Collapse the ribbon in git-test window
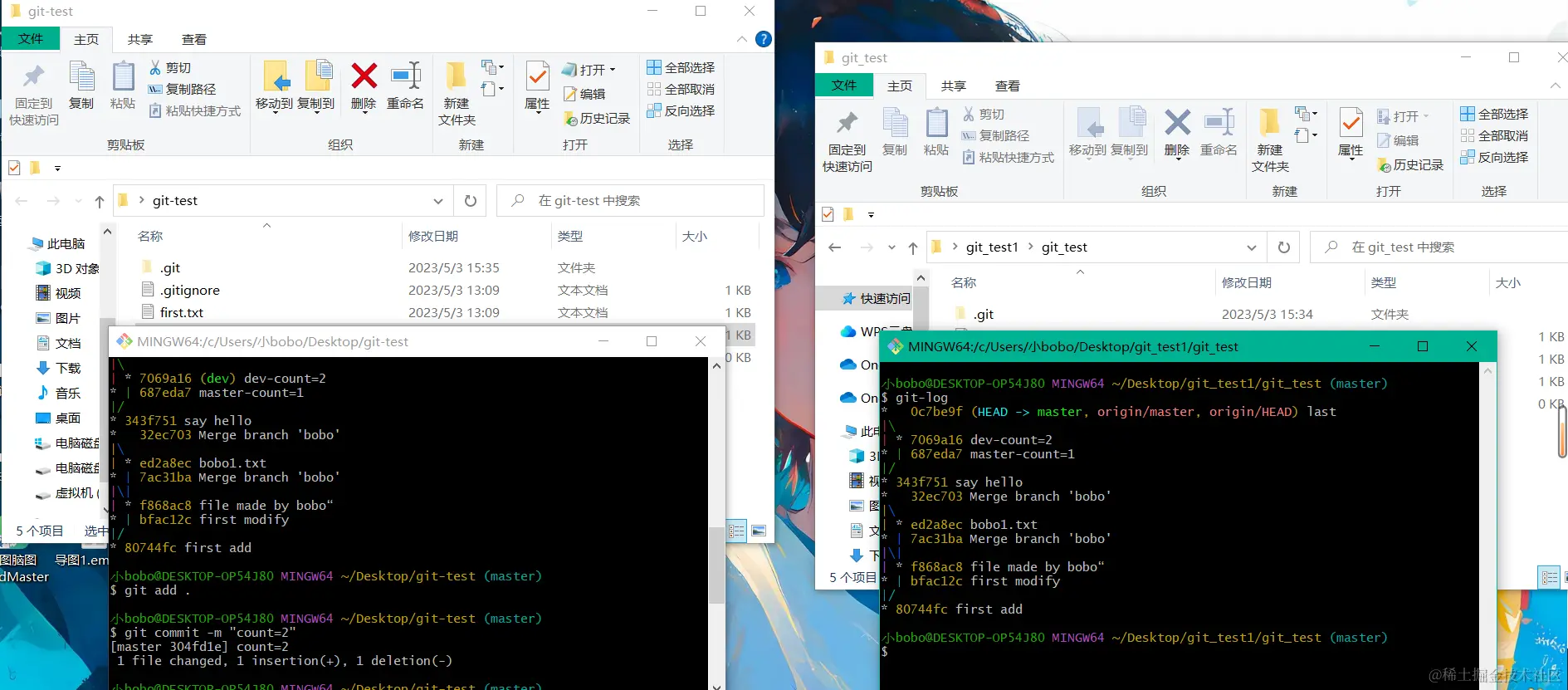 tap(741, 39)
